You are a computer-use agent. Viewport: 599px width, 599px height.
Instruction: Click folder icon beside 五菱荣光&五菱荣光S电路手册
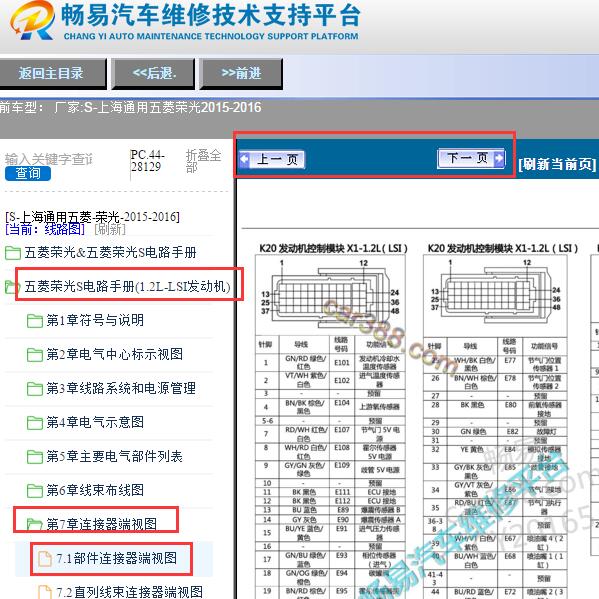click(x=13, y=253)
